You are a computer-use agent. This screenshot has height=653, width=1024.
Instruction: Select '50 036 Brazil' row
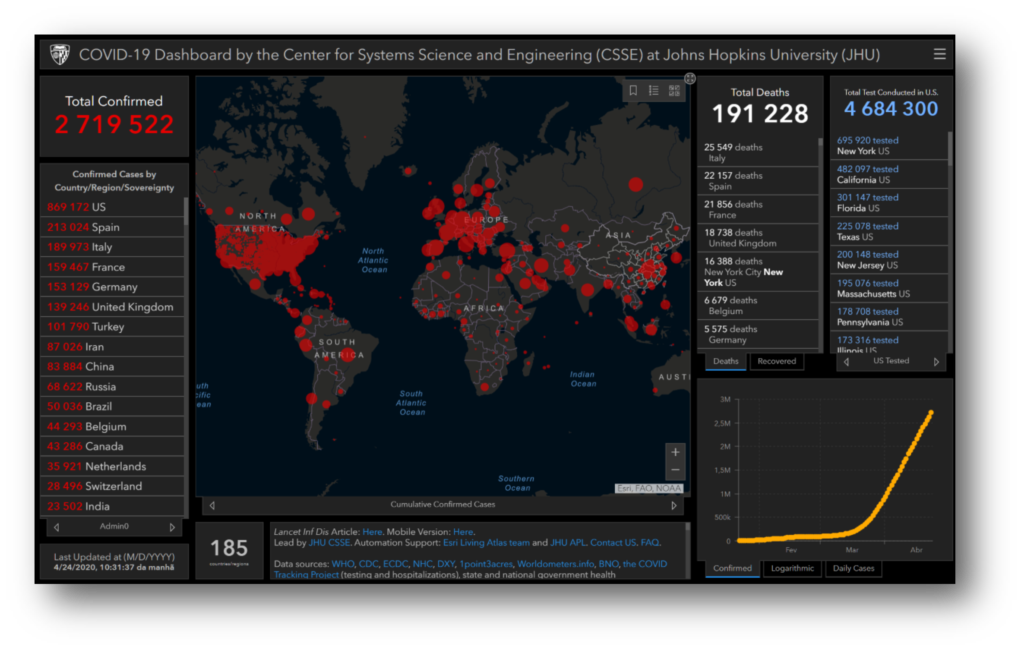[x=112, y=407]
